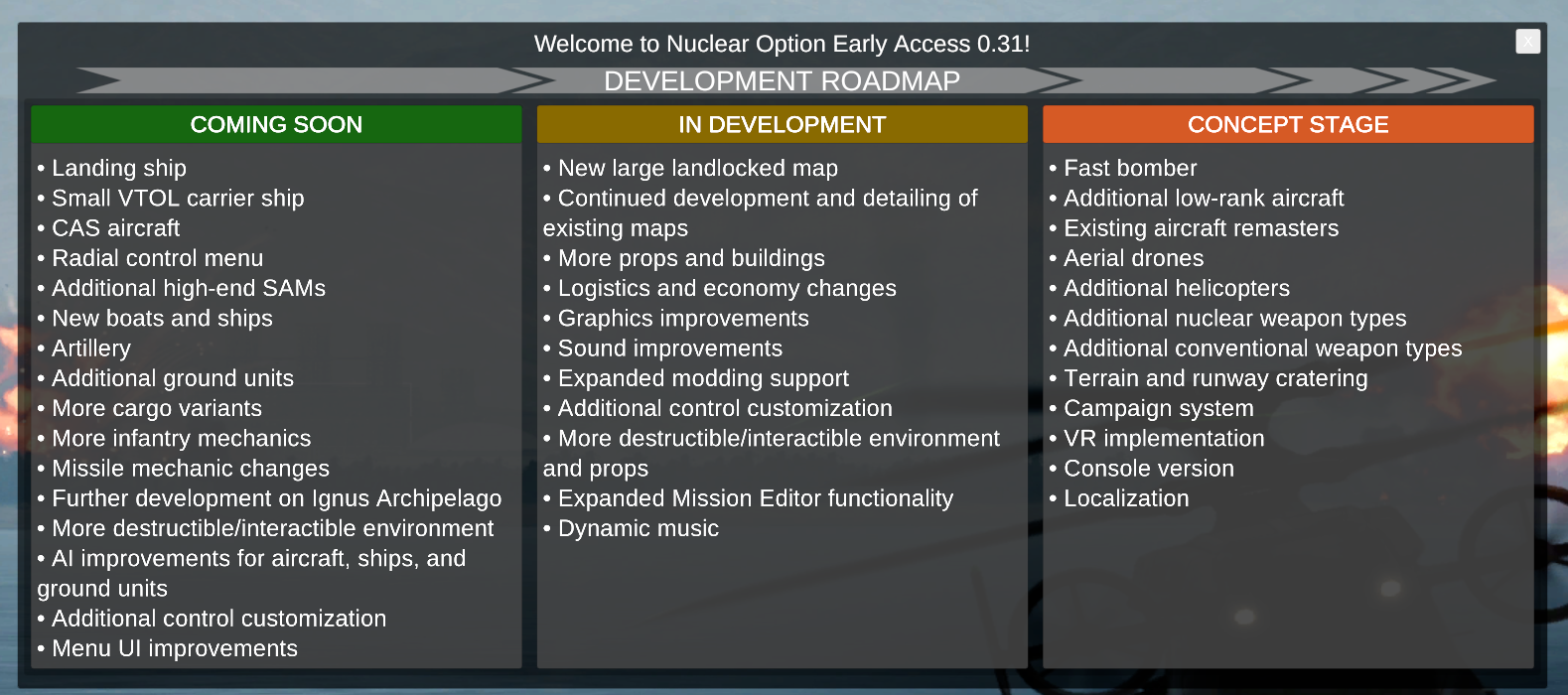Screen dimensions: 1568x695
Task: Select 'Continued development and detailing' item
Action: [x=761, y=212]
